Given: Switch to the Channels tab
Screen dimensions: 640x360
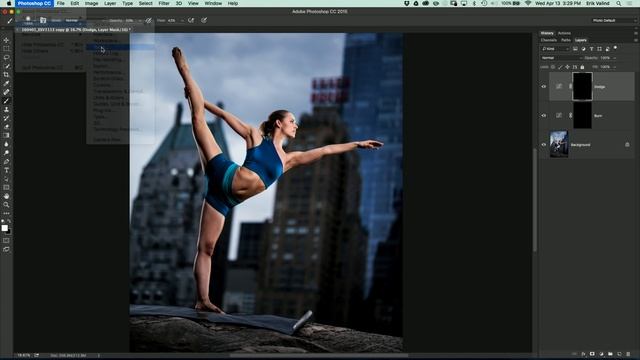Looking at the screenshot, I should 549,40.
